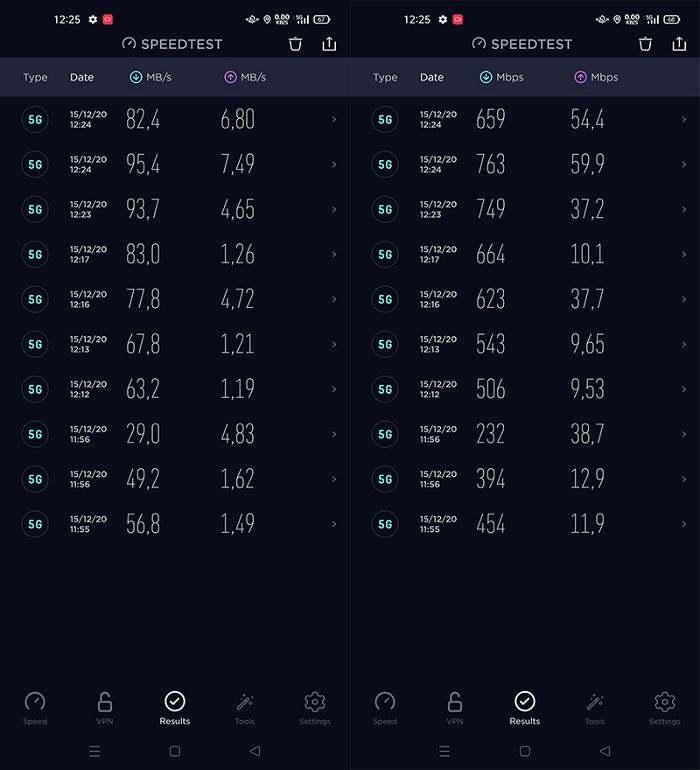Image resolution: width=700 pixels, height=770 pixels.
Task: Sort by Date header in the right screen
Action: click(x=431, y=77)
